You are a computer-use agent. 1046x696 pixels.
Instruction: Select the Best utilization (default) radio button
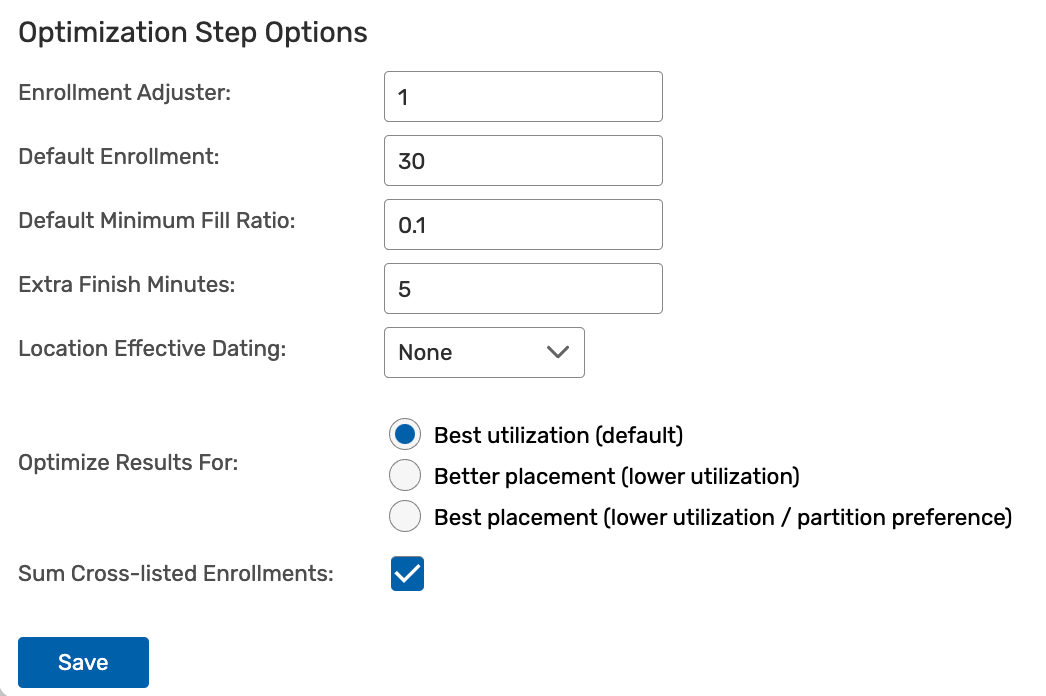tap(405, 435)
